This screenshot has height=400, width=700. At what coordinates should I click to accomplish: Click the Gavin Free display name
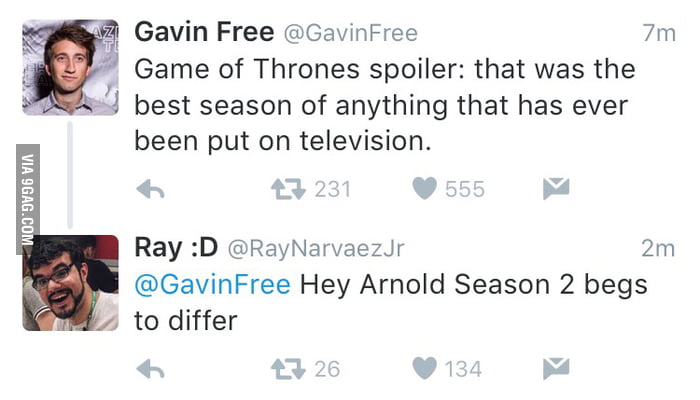click(203, 33)
